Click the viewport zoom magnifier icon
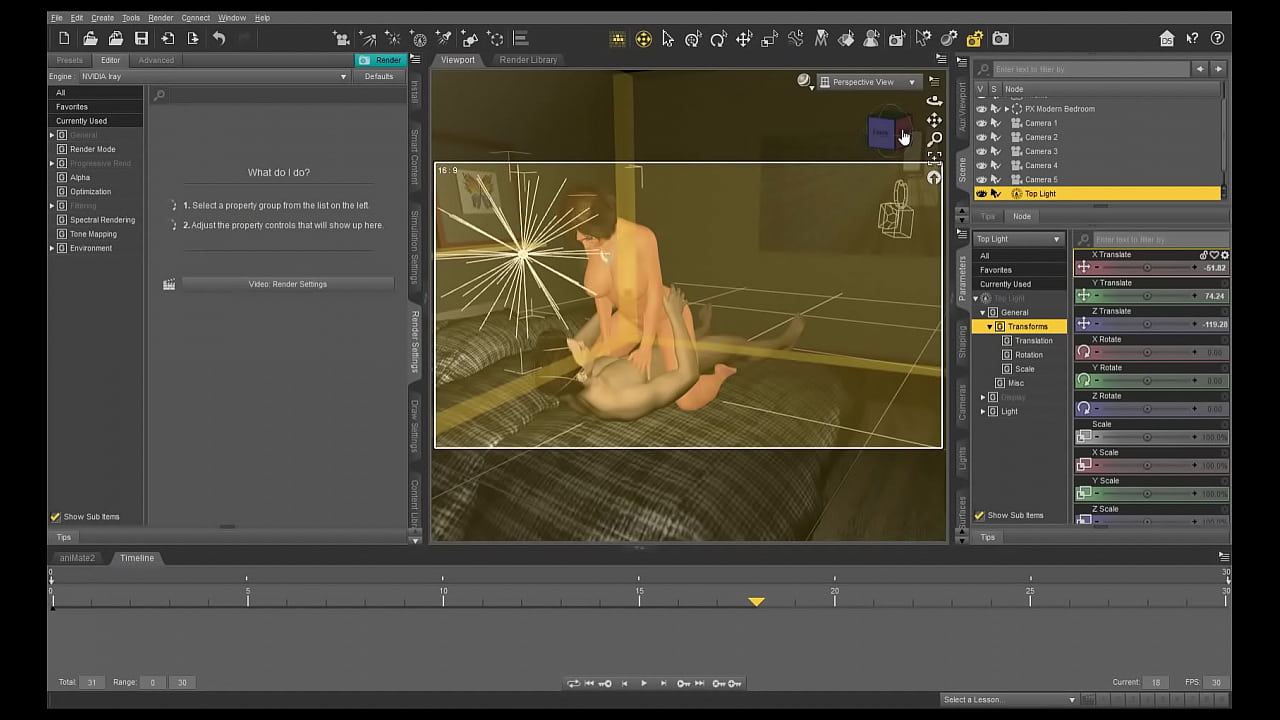 coord(934,139)
